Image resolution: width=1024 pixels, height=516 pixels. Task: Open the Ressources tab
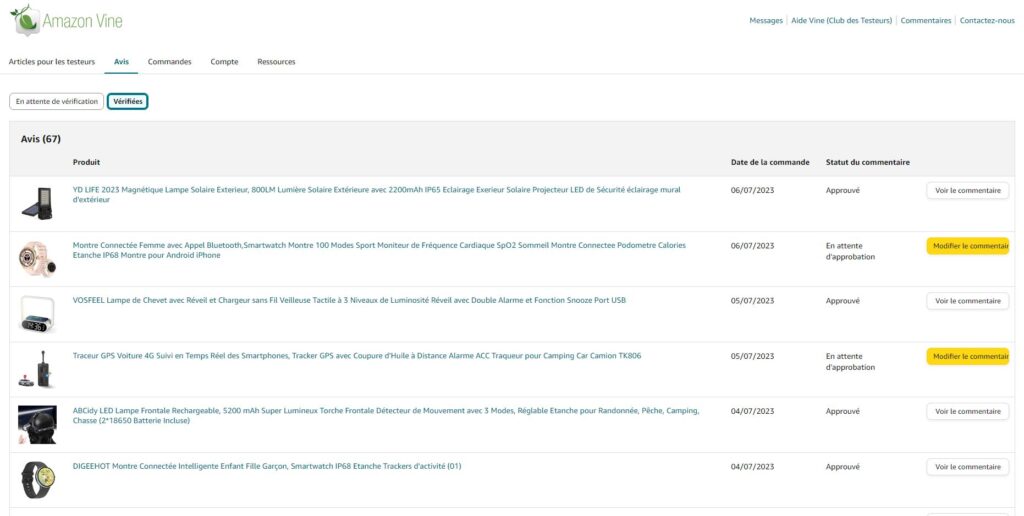click(x=276, y=62)
